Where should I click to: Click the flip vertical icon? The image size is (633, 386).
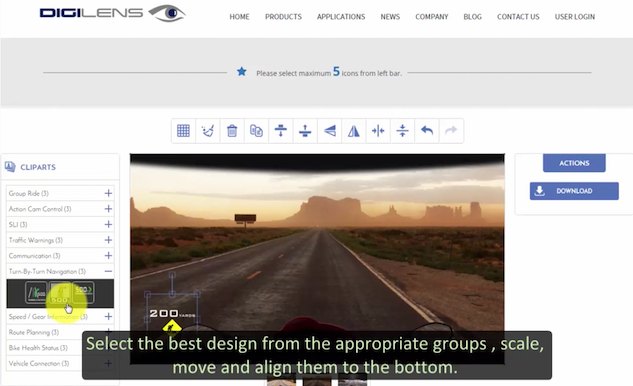(x=330, y=130)
